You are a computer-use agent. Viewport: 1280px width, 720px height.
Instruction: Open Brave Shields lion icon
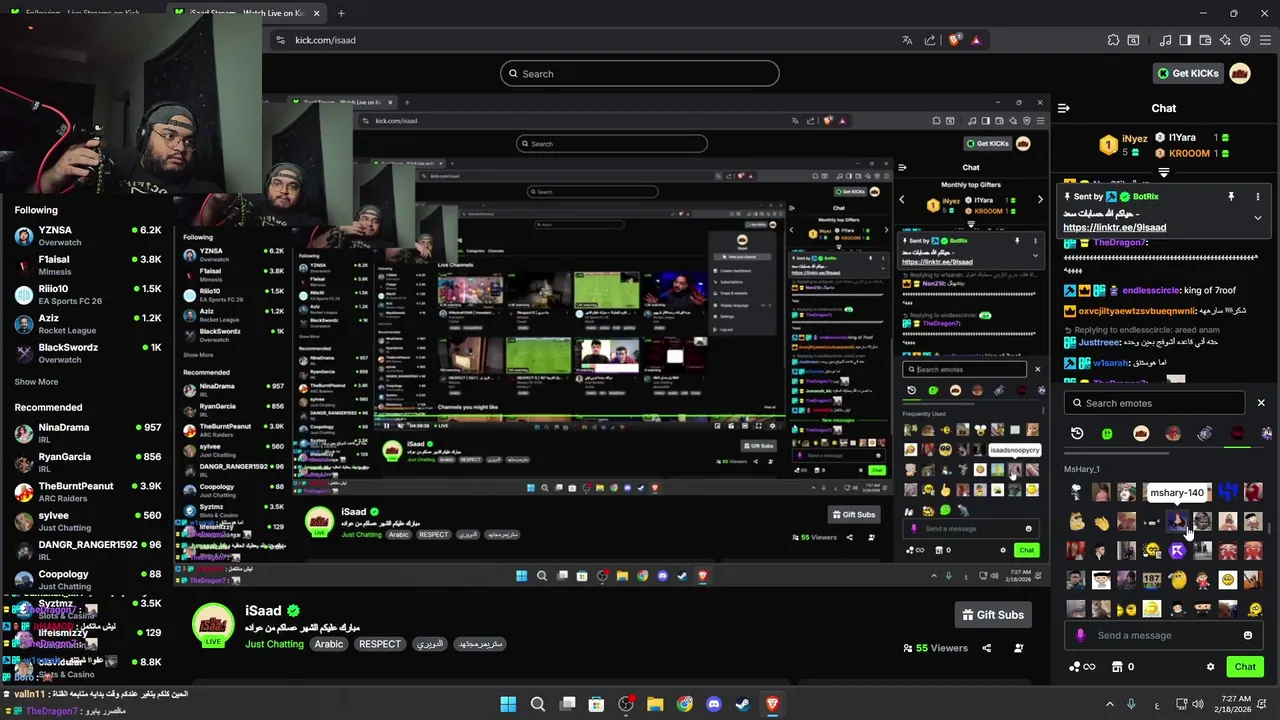click(x=954, y=40)
